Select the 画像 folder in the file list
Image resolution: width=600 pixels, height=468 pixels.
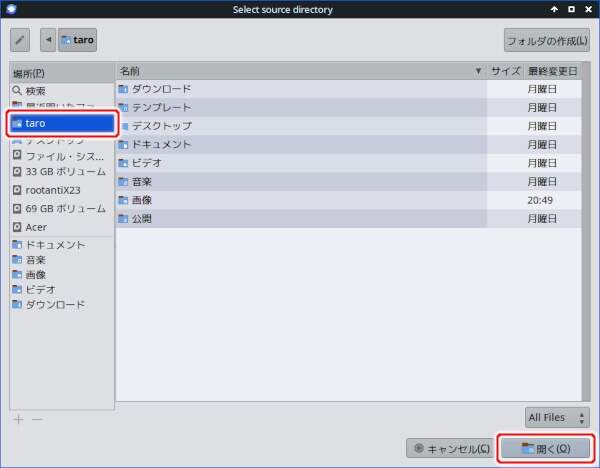pyautogui.click(x=348, y=200)
